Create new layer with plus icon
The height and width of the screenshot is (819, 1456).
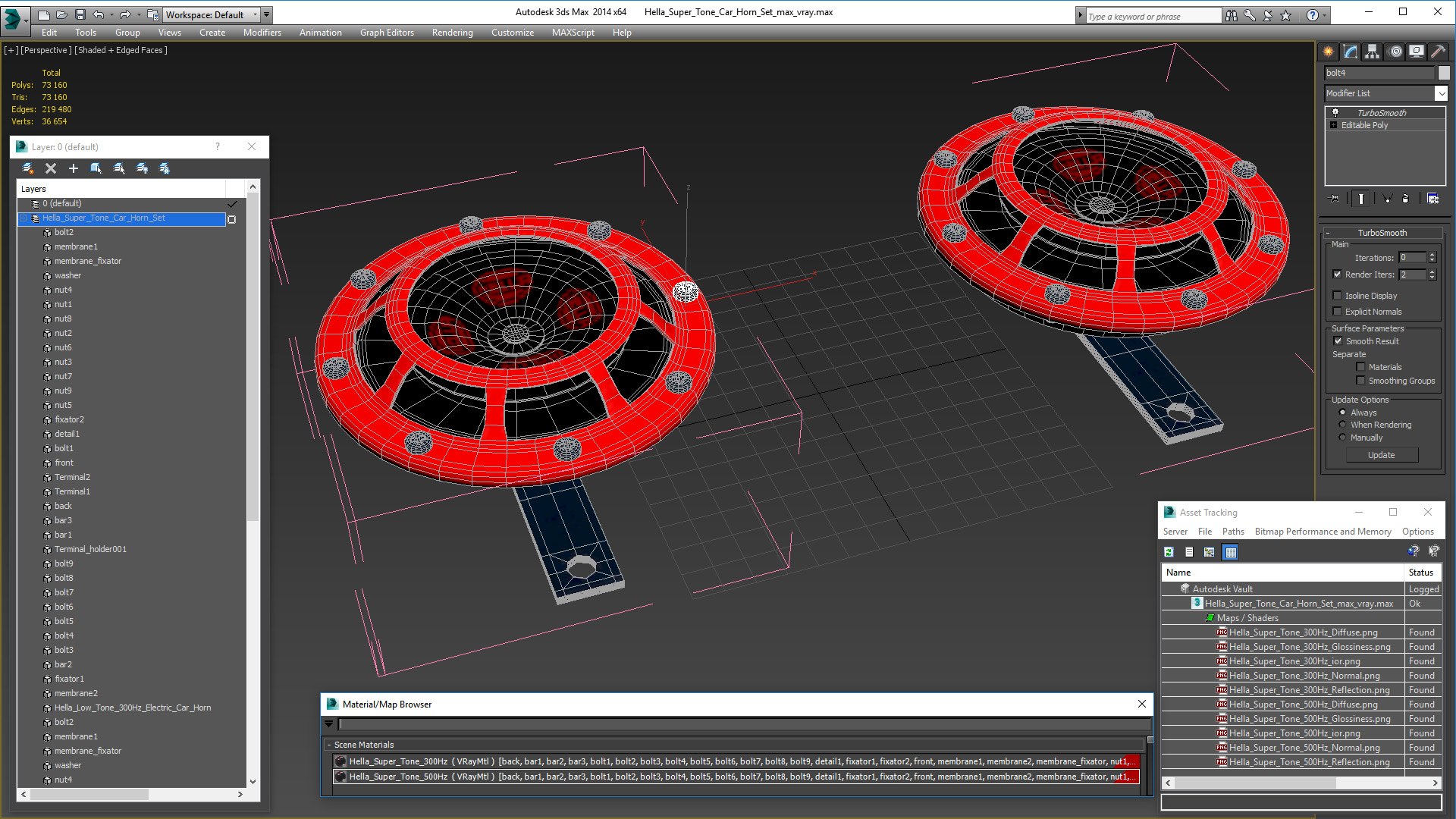pyautogui.click(x=74, y=168)
